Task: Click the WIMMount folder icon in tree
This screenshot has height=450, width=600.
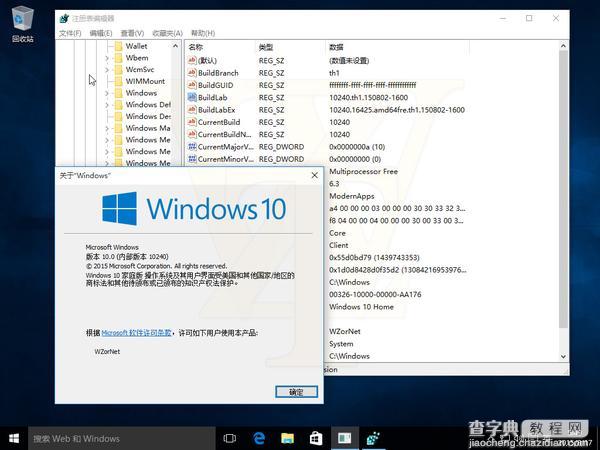Action: point(119,81)
